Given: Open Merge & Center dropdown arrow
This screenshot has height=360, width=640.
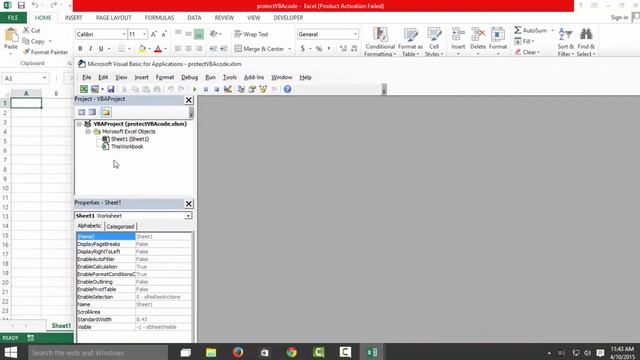Looking at the screenshot, I should point(289,49).
